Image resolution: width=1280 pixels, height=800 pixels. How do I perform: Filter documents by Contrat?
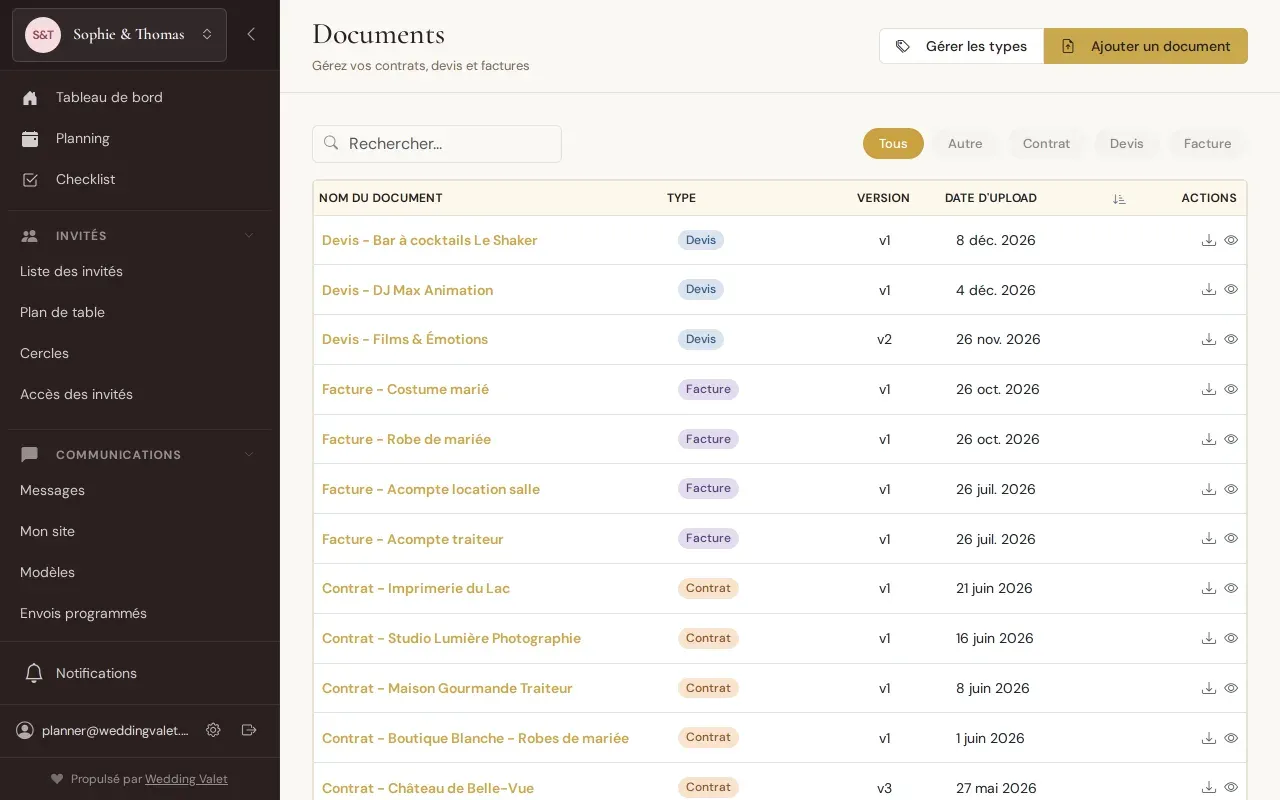point(1046,143)
